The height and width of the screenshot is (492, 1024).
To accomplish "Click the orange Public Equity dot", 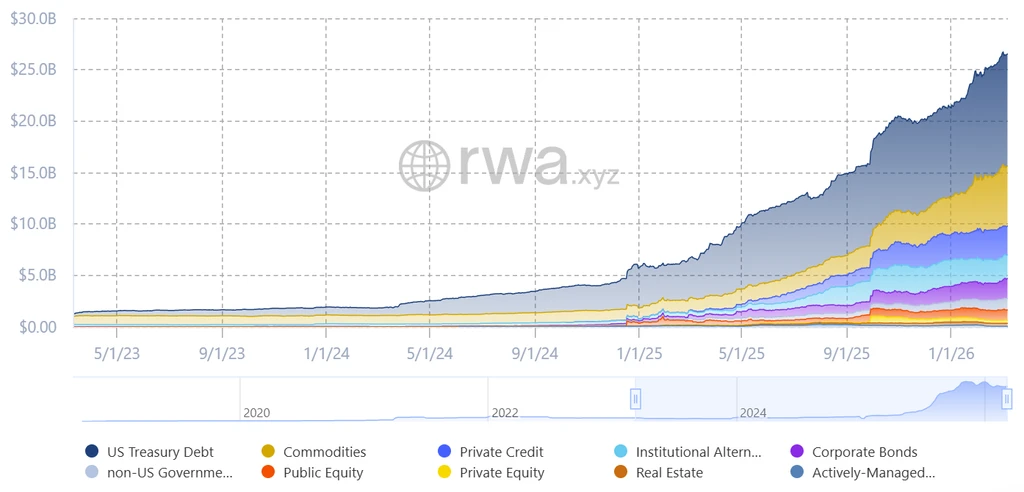I will [268, 472].
